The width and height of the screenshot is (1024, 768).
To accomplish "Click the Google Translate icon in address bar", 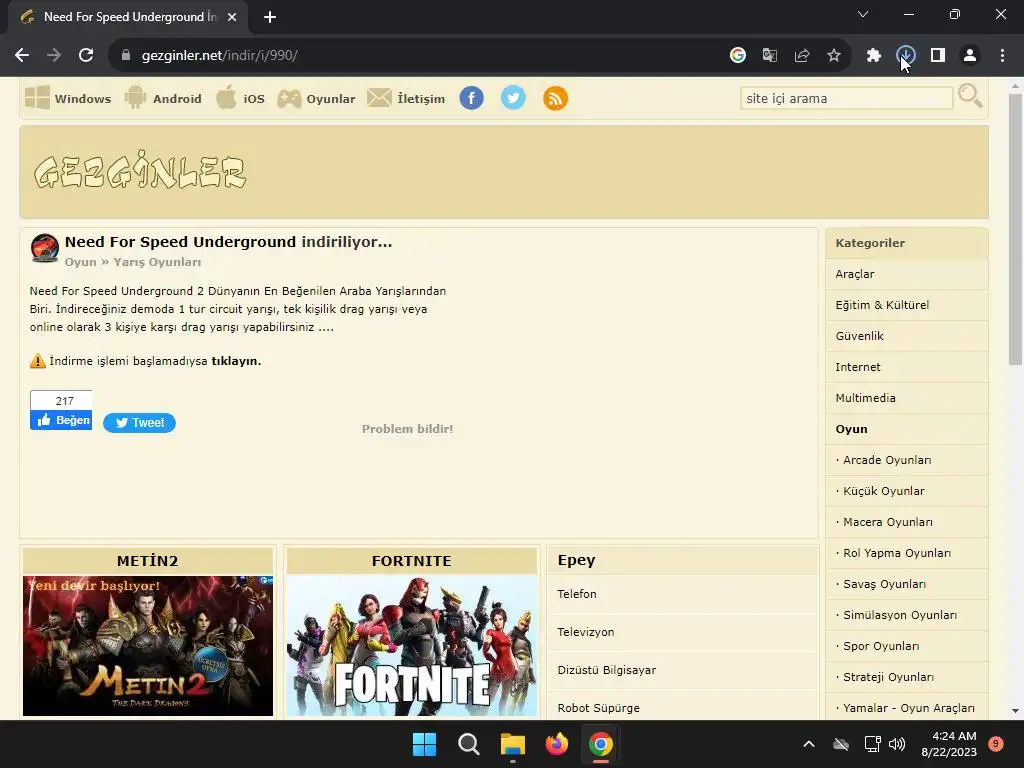I will coord(769,56).
